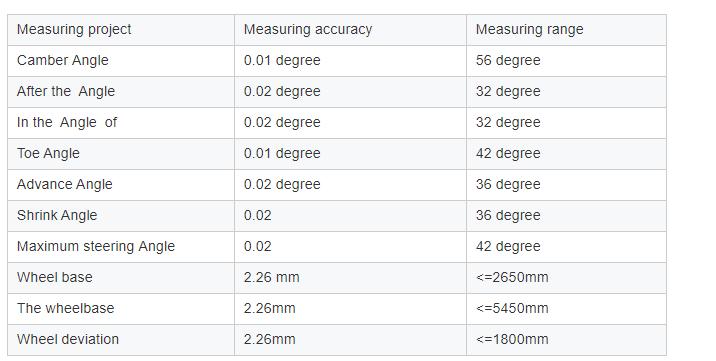Select the Shrink Angle cell
The image size is (716, 361).
[121, 216]
